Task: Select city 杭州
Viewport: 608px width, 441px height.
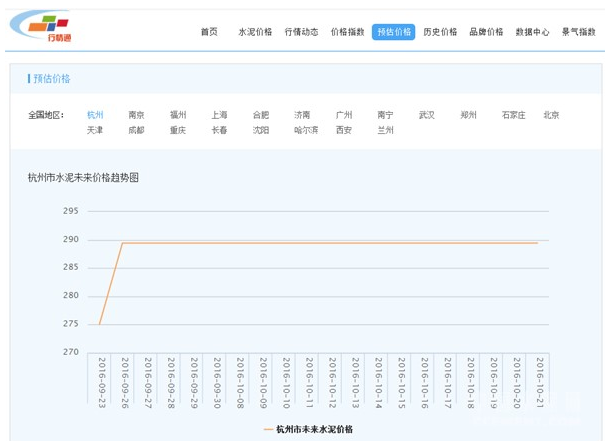Action: (x=95, y=115)
